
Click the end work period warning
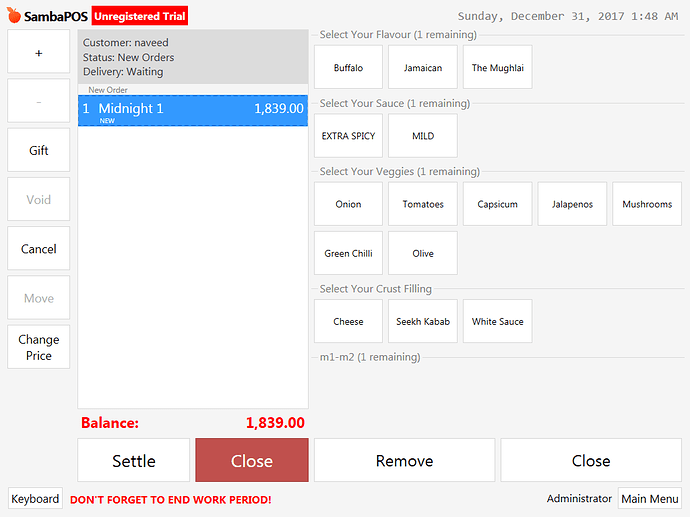click(171, 500)
